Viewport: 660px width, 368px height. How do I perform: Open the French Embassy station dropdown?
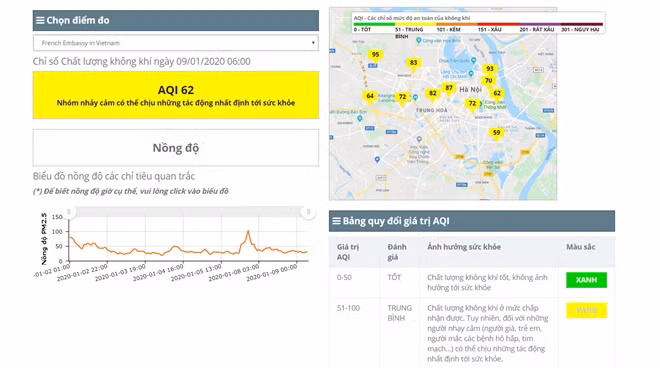coord(176,43)
